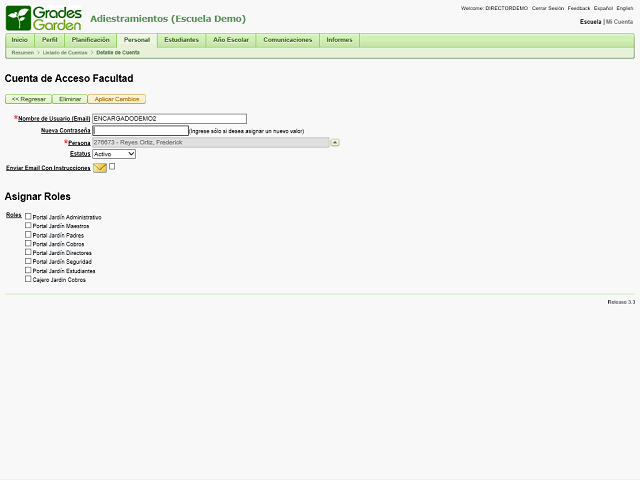Image resolution: width=640 pixels, height=480 pixels.
Task: Open the Año Escolar tab
Action: pos(231,40)
